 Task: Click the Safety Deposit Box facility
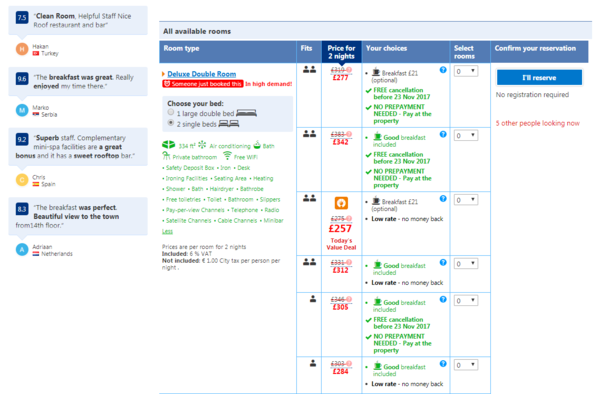[x=190, y=168]
